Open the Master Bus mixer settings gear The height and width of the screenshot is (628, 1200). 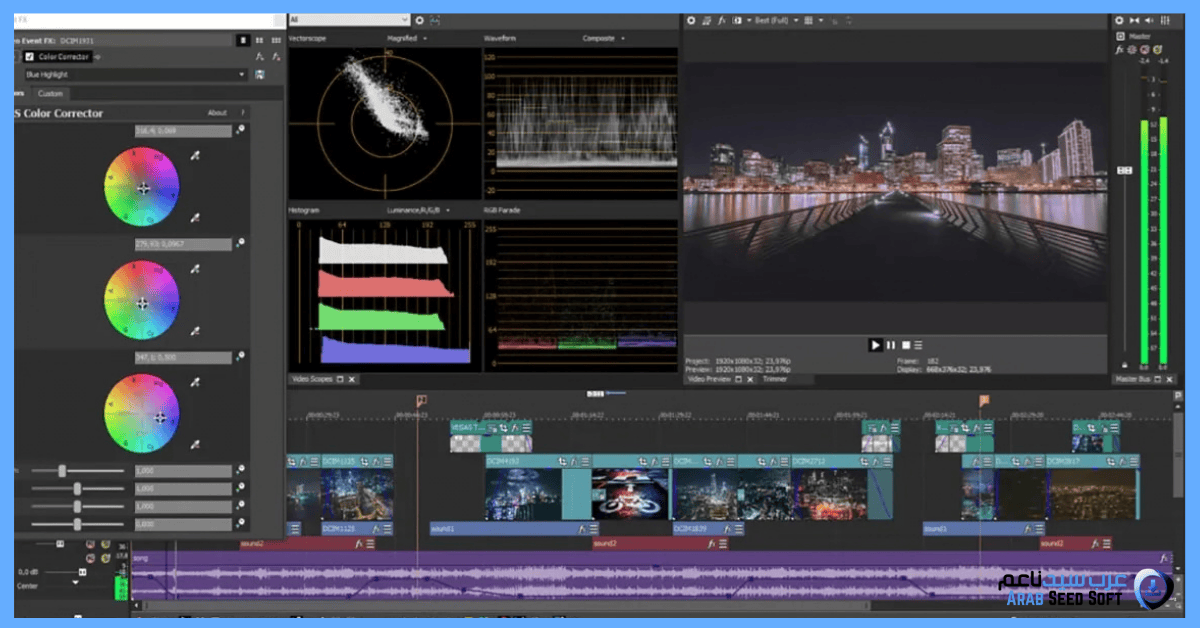pos(1120,20)
